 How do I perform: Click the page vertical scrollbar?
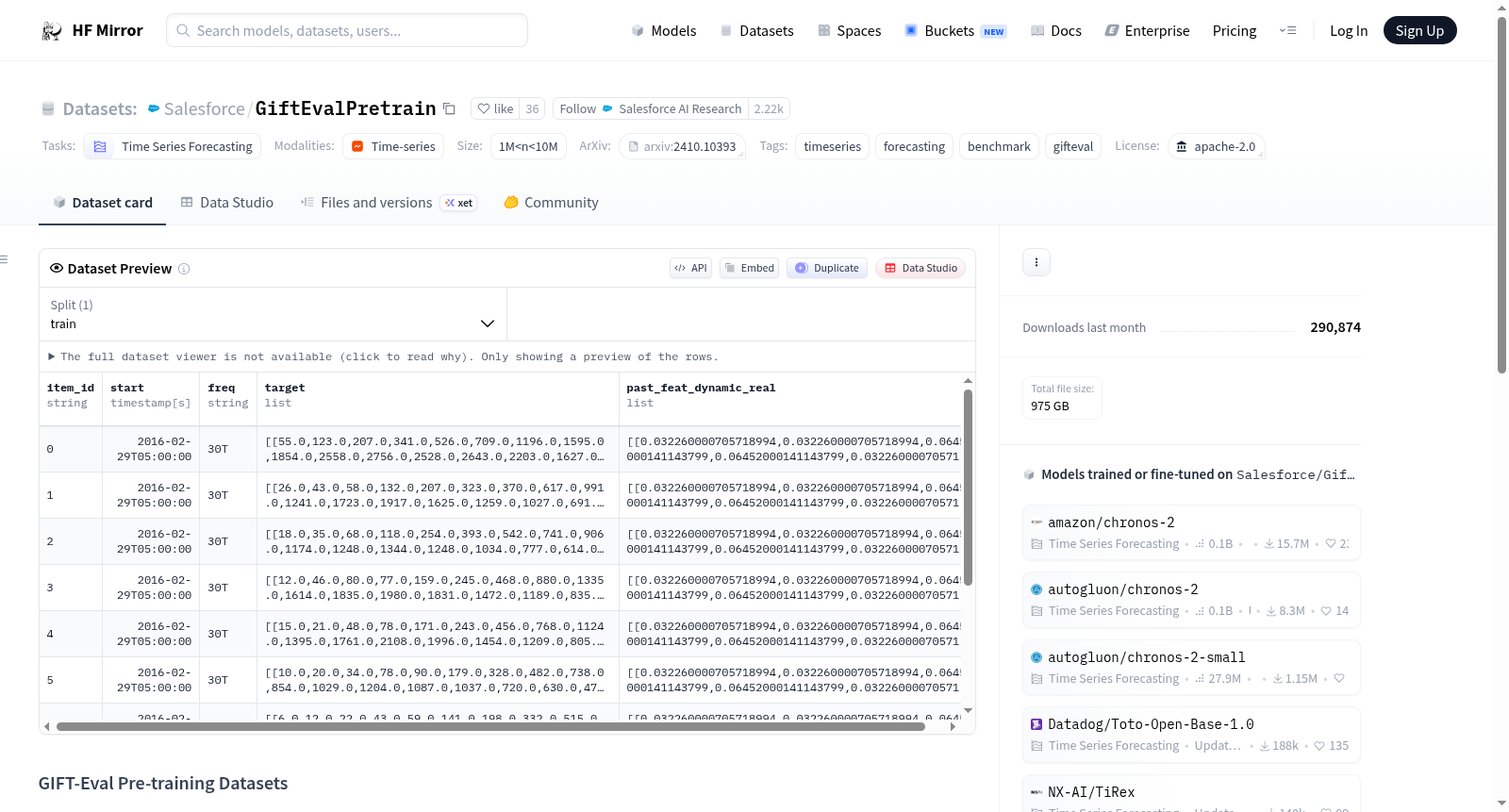point(1502,193)
